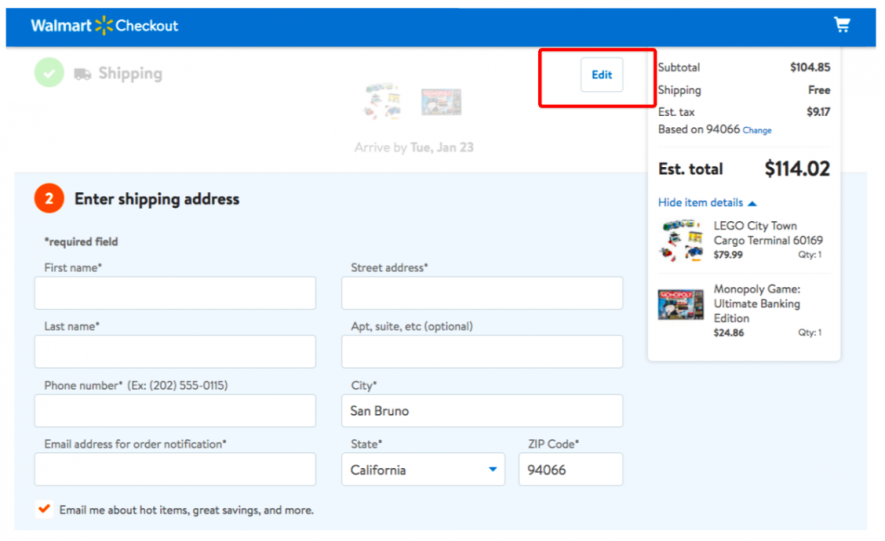Click the Est. total amount $114.02
The width and height of the screenshot is (885, 541).
pos(797,169)
